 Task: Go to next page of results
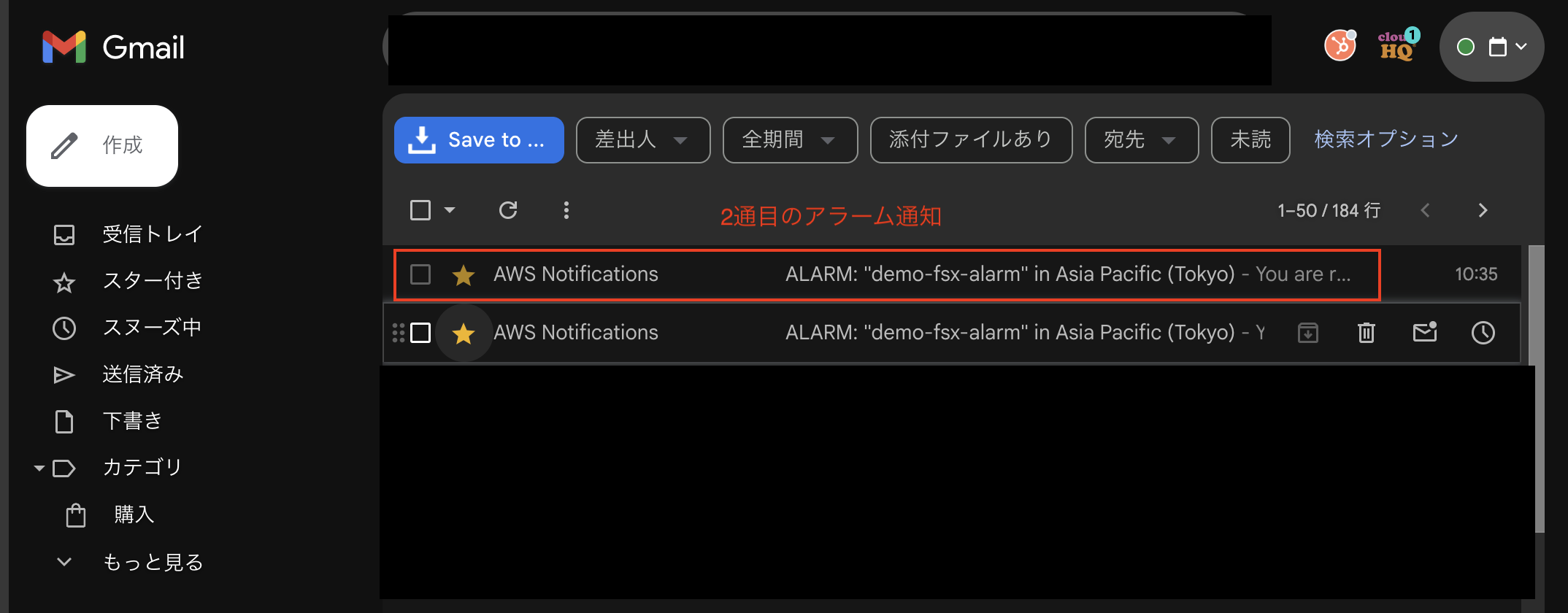(1483, 210)
